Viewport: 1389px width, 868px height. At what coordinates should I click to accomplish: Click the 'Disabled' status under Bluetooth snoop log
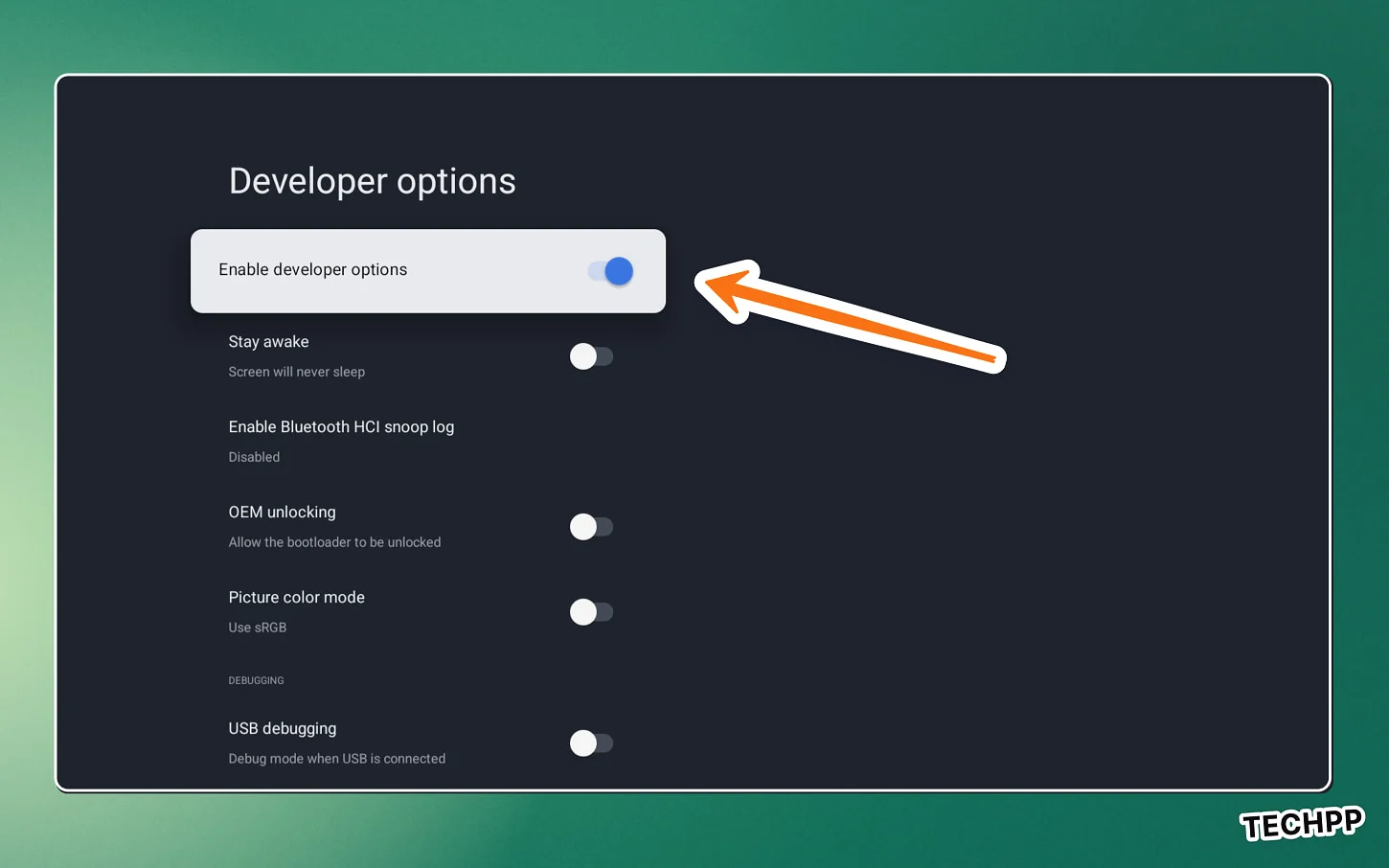[x=254, y=457]
